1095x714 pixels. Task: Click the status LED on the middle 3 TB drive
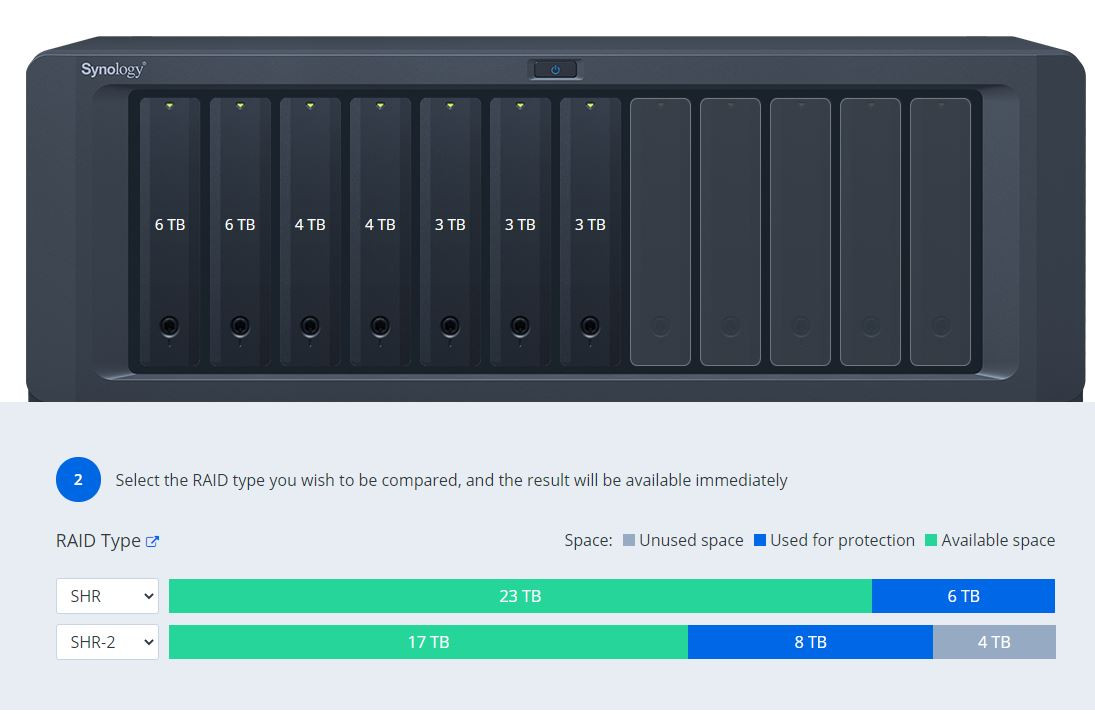pos(520,104)
